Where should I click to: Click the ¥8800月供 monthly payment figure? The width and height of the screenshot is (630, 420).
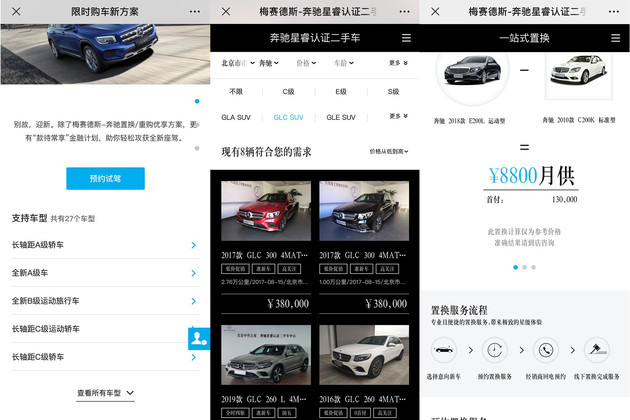coord(531,176)
